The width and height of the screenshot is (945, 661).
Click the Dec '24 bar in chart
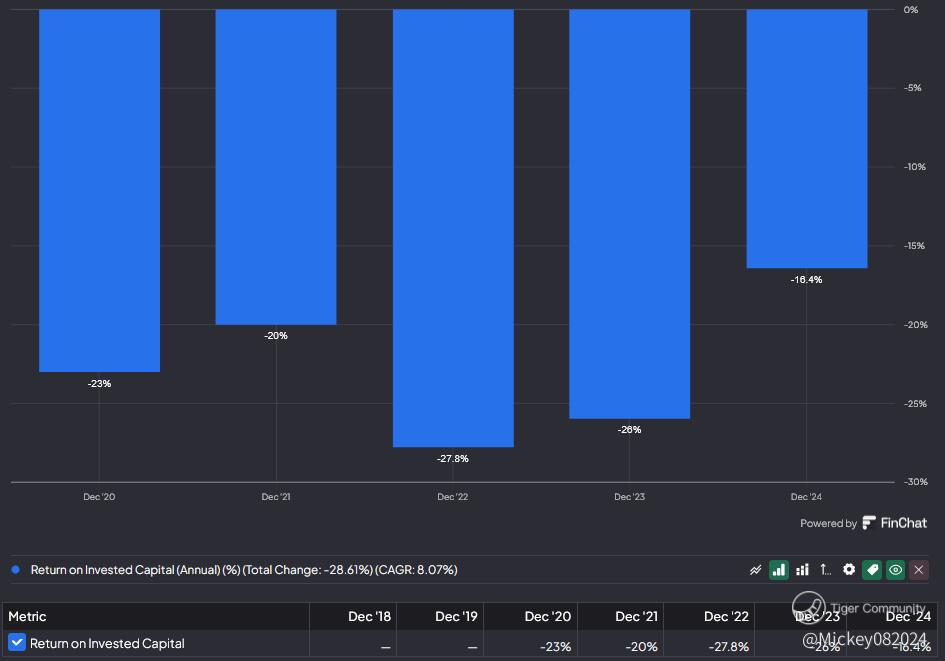pos(806,138)
